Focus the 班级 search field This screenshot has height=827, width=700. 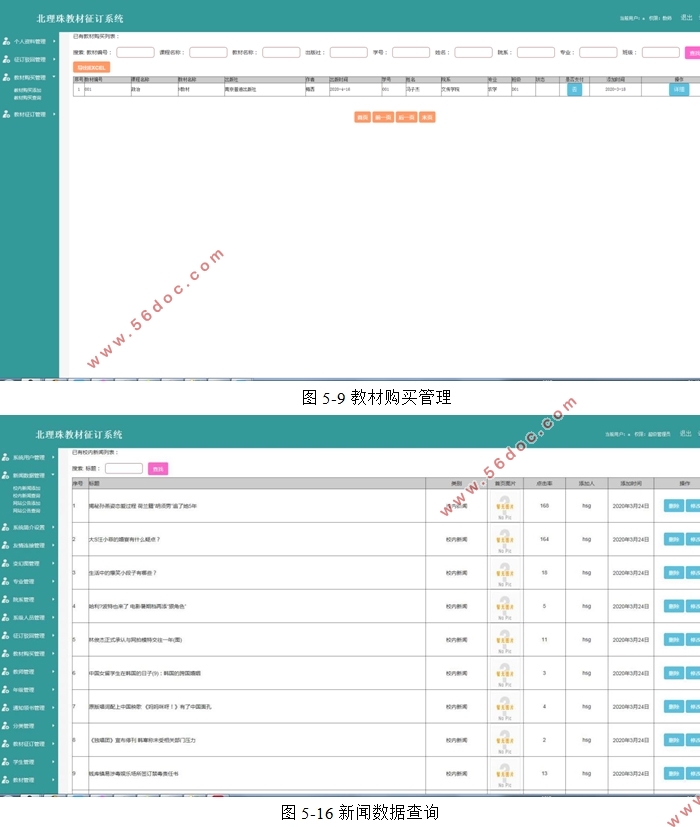661,52
